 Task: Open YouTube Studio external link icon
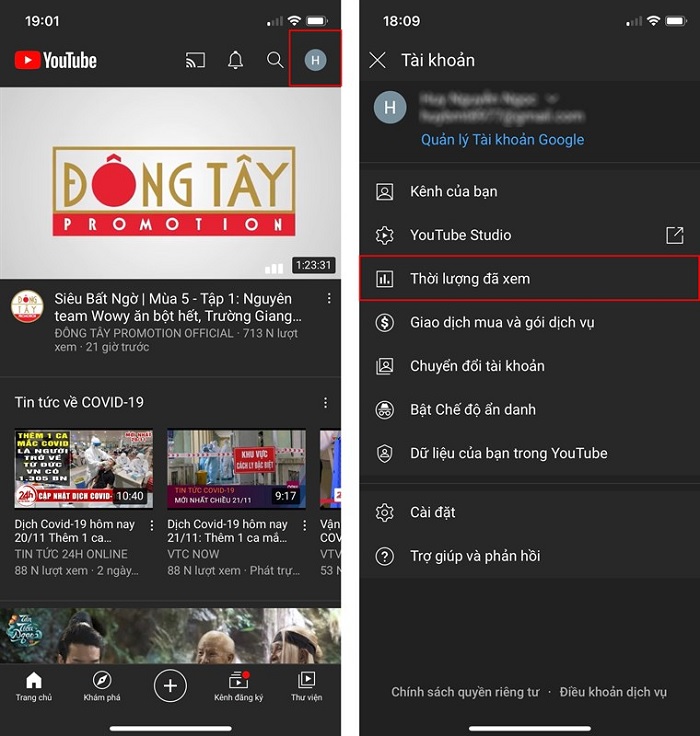pos(675,235)
